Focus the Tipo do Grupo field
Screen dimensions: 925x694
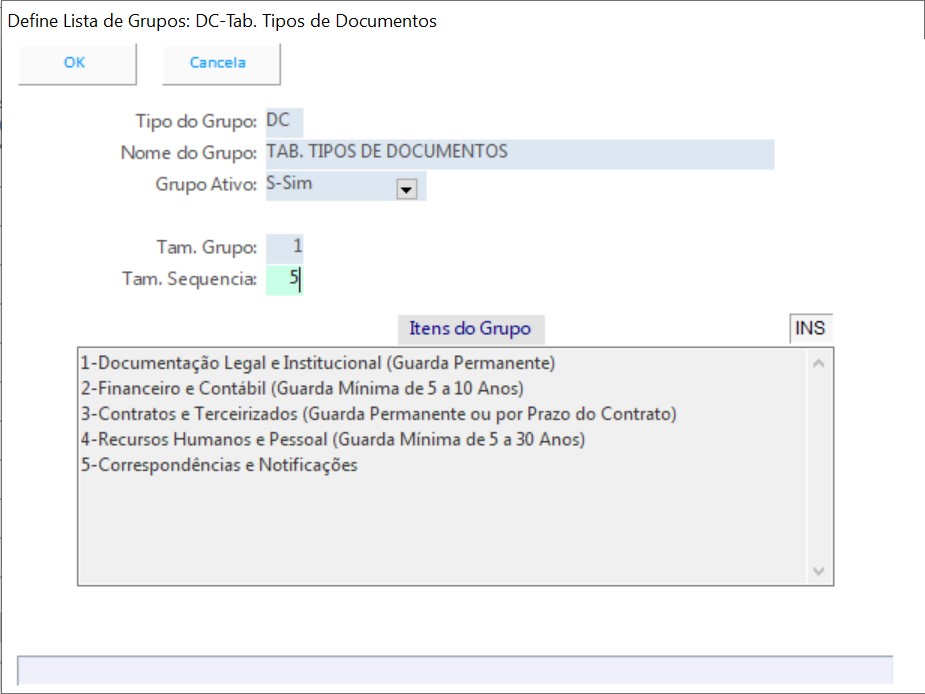[284, 122]
